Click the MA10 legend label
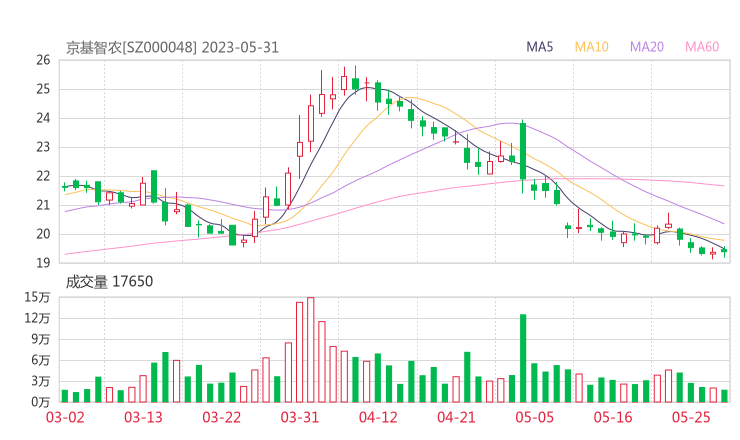The width and height of the screenshot is (740, 440). point(591,47)
